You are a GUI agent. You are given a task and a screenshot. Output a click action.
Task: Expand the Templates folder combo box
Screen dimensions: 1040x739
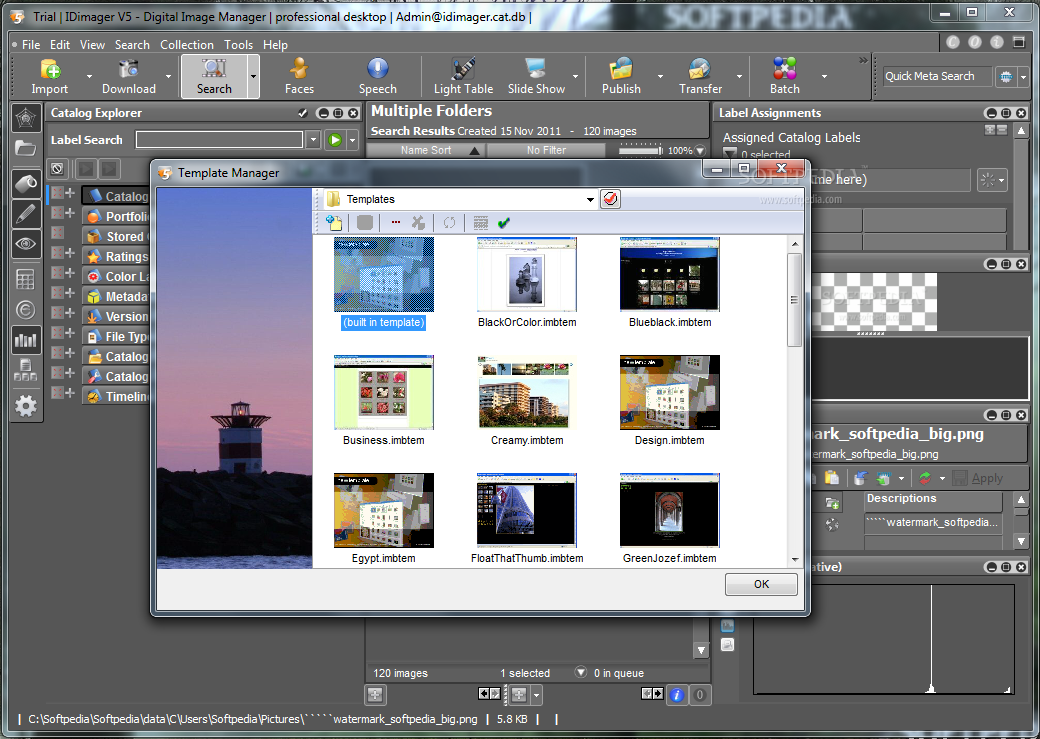590,199
